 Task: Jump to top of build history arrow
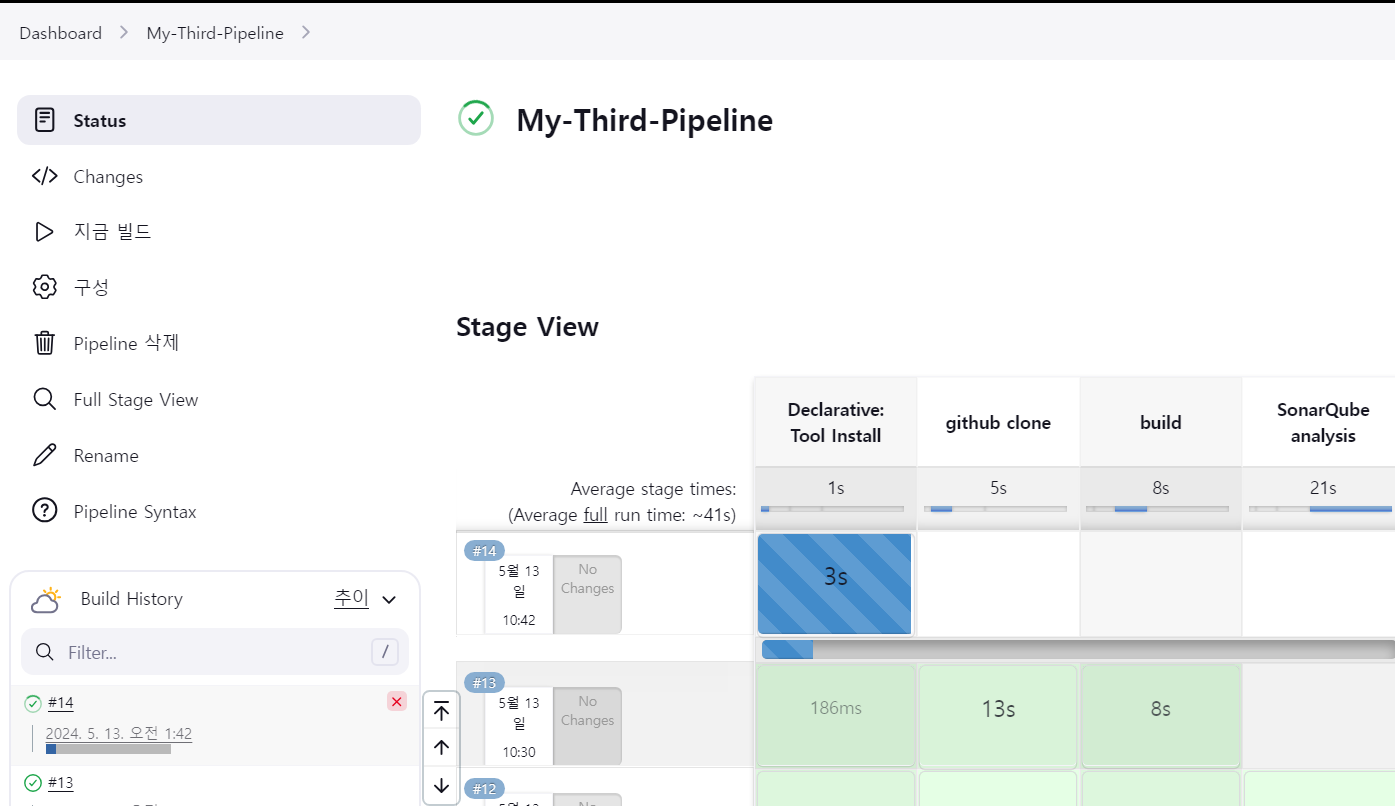click(x=441, y=712)
